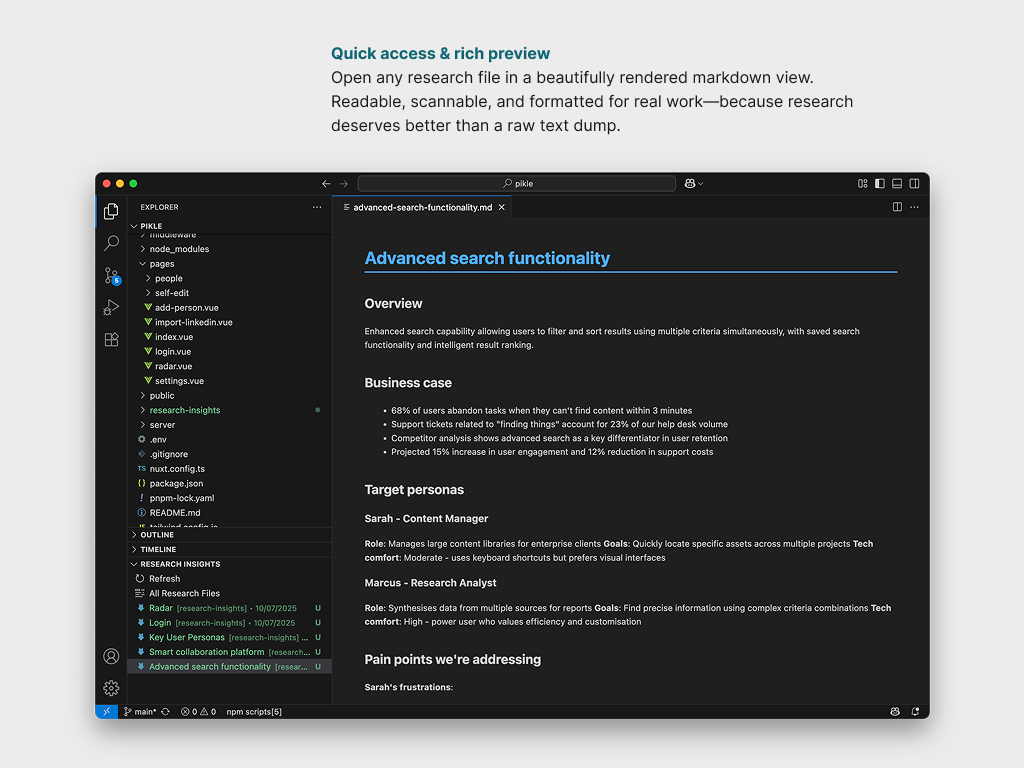Toggle the Panel layout button in title bar

(898, 183)
